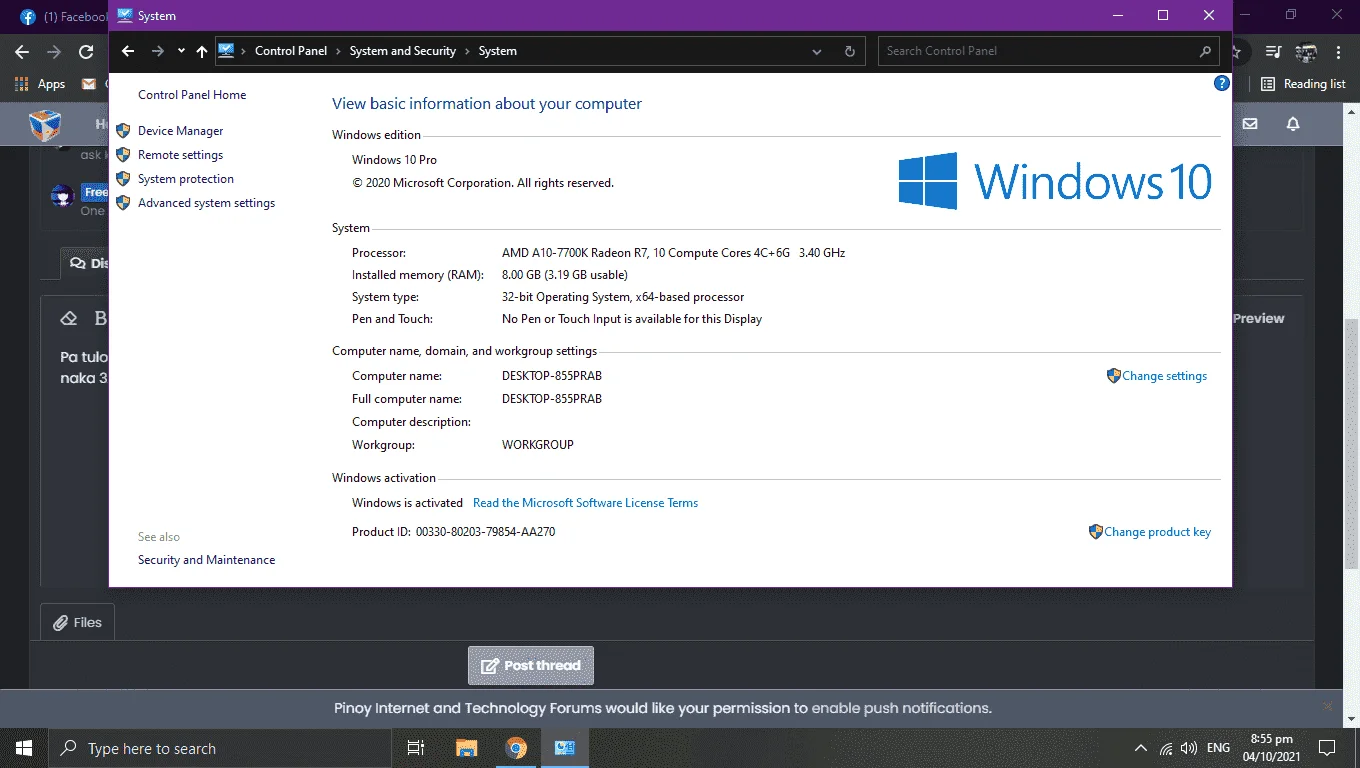Click the user avatar in the forum post

(x=63, y=195)
